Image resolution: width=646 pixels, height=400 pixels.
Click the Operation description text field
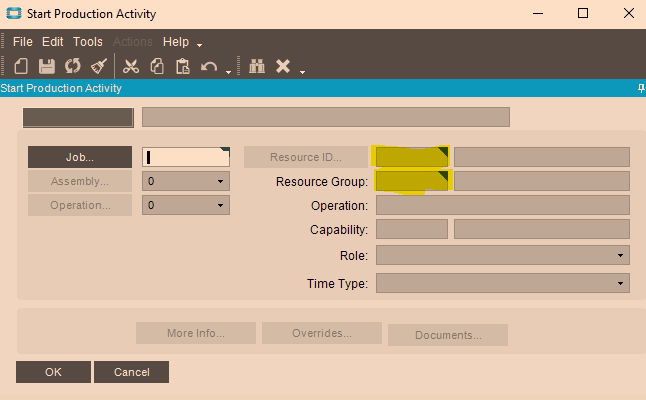click(x=503, y=205)
